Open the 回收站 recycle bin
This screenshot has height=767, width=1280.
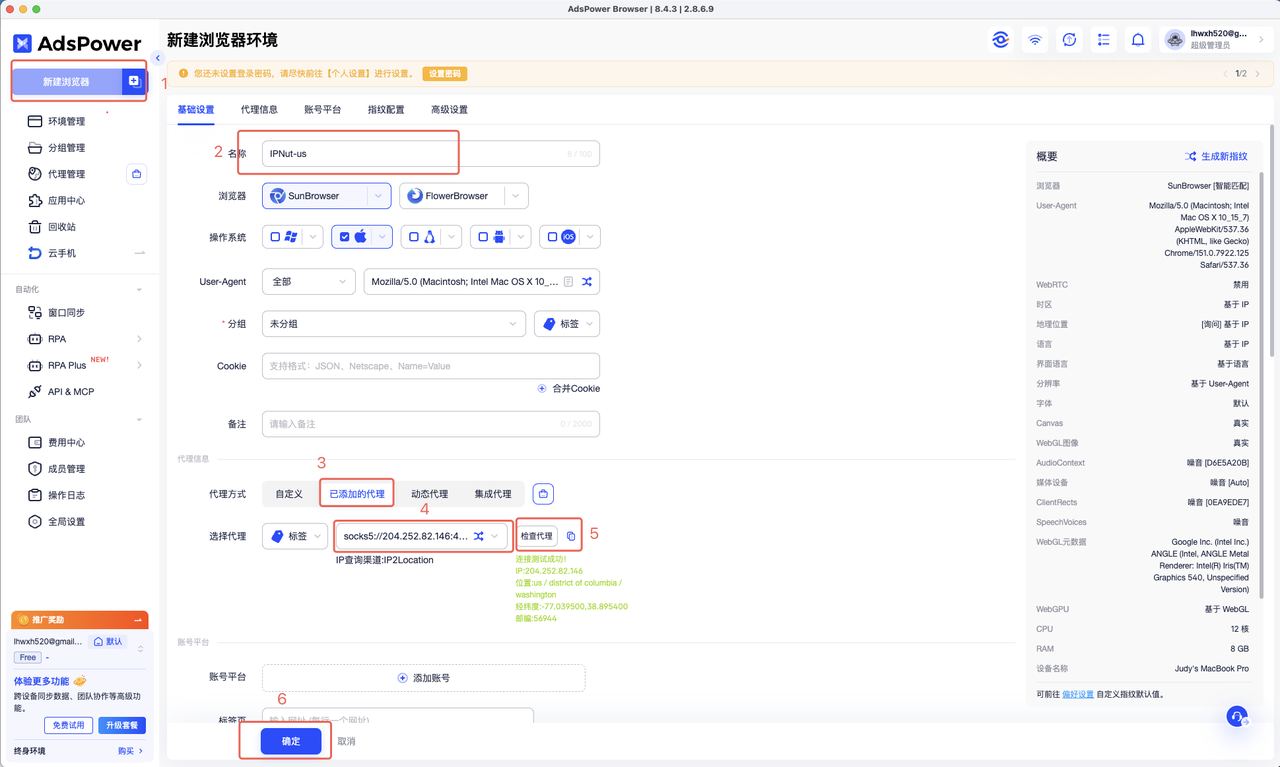point(61,227)
